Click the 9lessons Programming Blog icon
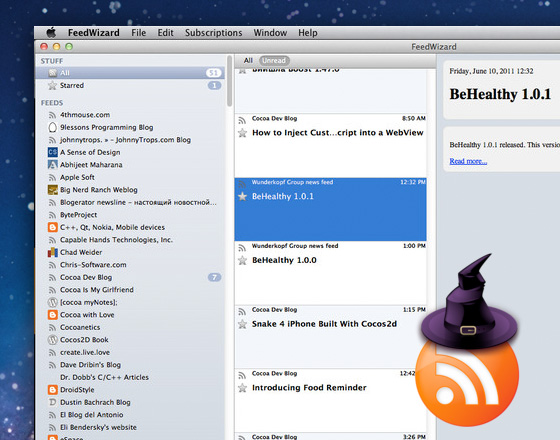 [52, 127]
